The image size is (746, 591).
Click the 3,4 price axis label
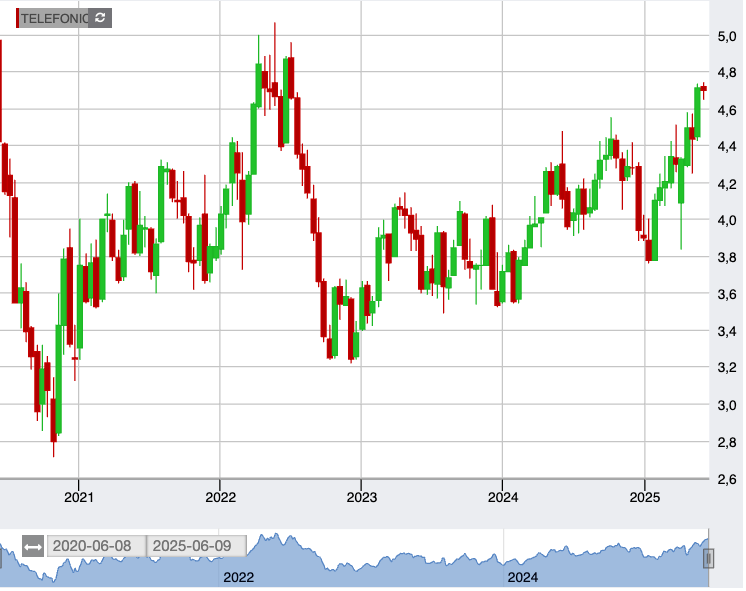[x=726, y=331]
